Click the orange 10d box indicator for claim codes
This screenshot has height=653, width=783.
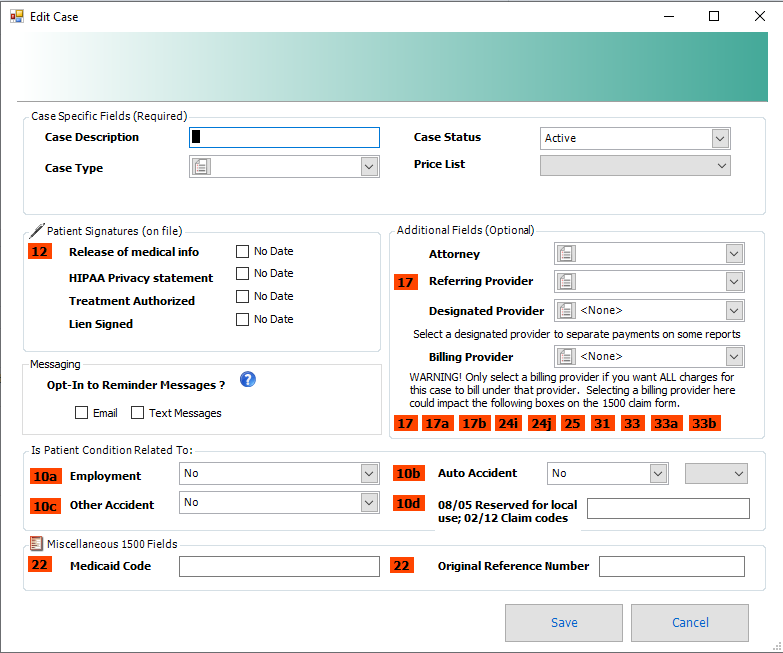tap(409, 503)
